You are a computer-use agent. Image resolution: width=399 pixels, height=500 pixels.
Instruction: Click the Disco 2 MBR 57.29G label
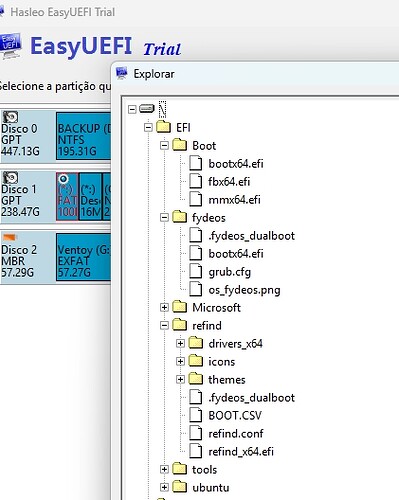(x=19, y=261)
